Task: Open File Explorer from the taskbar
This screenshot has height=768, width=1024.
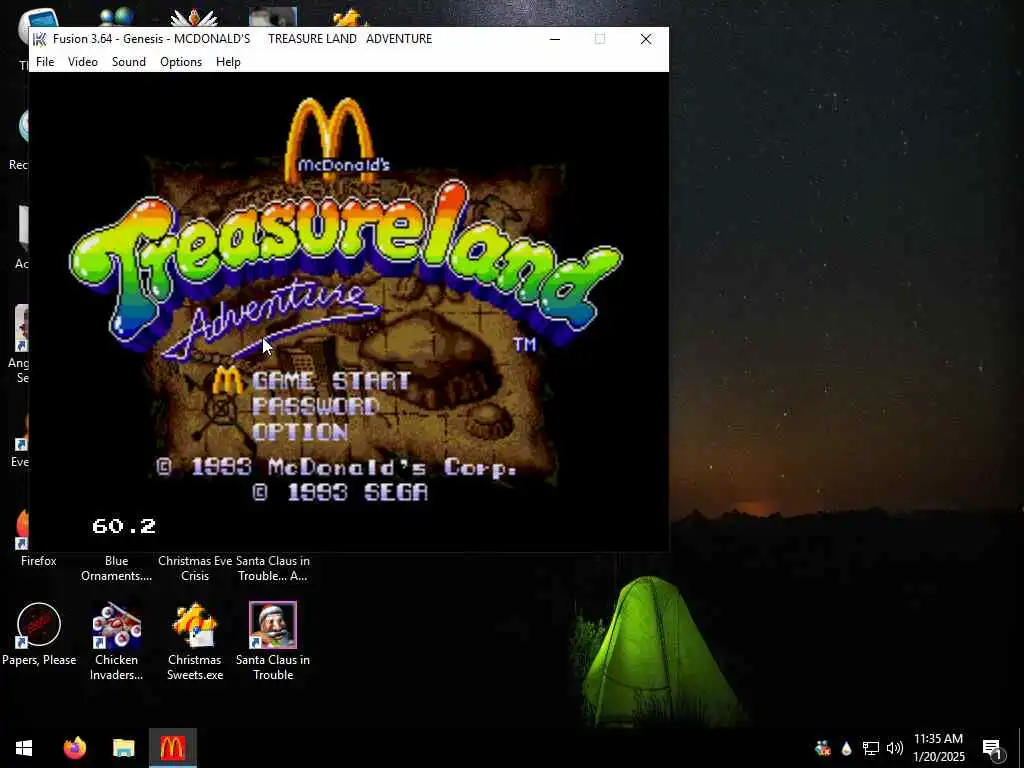Action: pyautogui.click(x=123, y=748)
